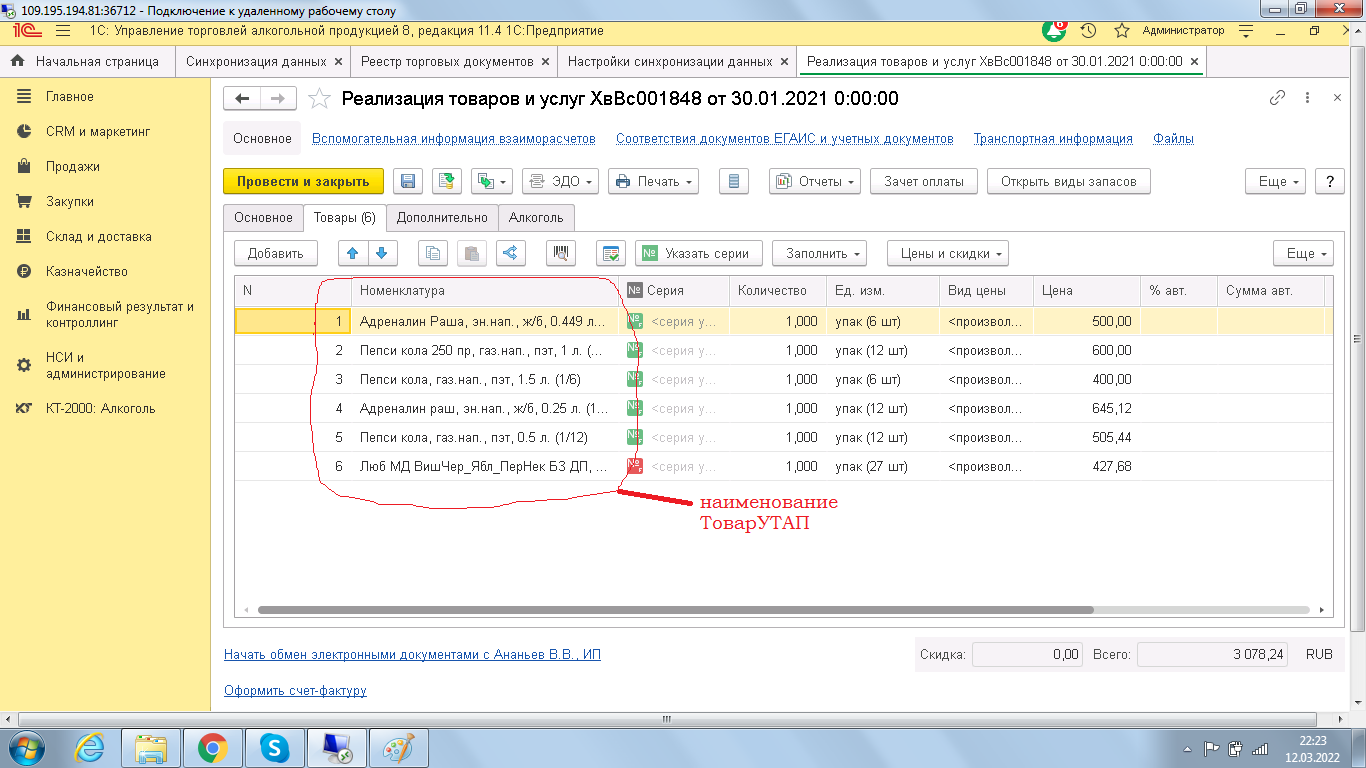The height and width of the screenshot is (768, 1366).
Task: Open Продажи section in sidebar
Action: pyautogui.click(x=72, y=167)
